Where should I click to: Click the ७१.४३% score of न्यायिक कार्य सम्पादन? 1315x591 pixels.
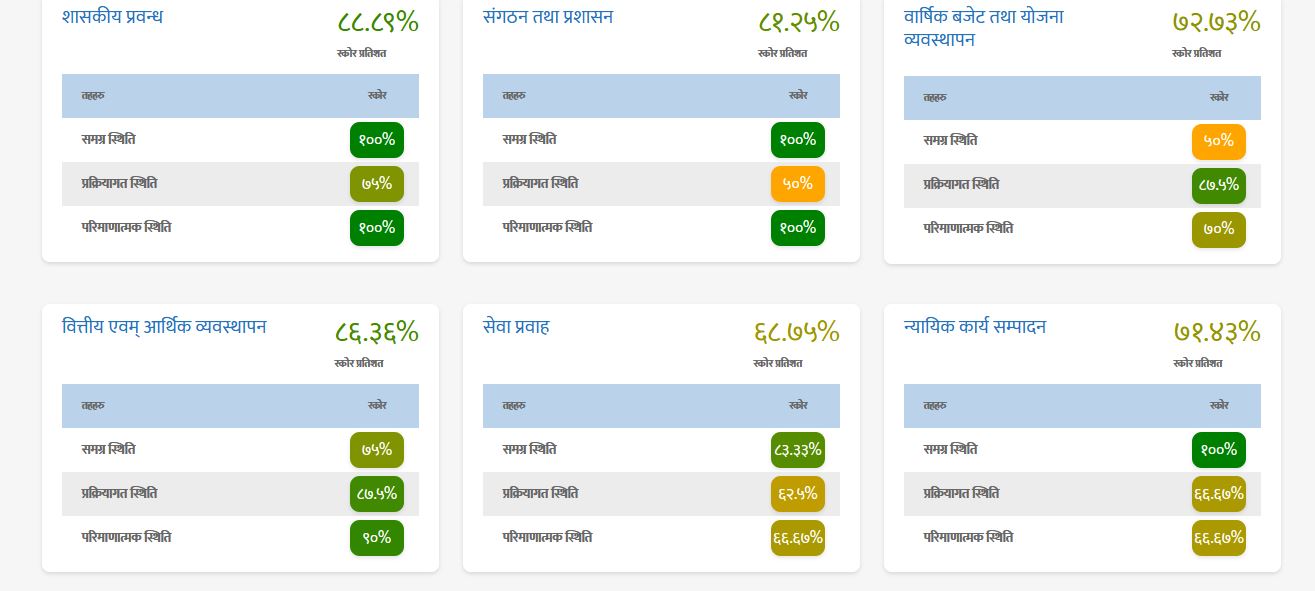click(1217, 332)
